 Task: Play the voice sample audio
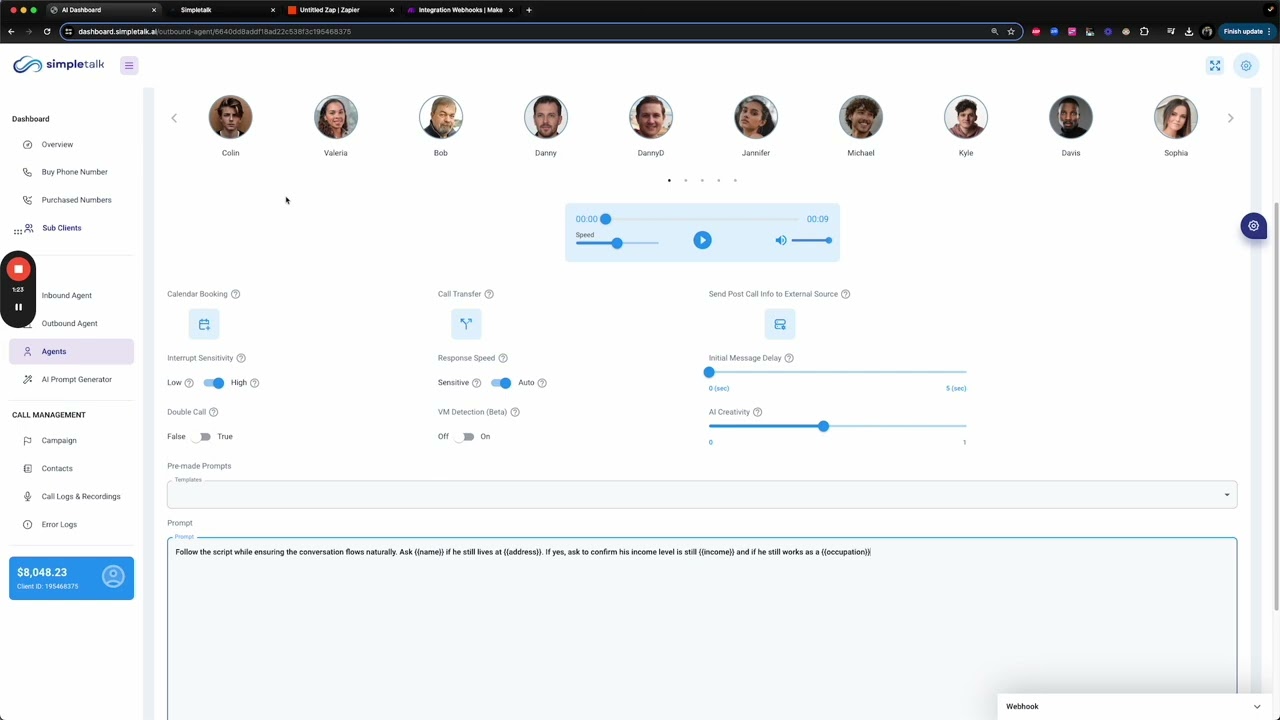pyautogui.click(x=702, y=240)
